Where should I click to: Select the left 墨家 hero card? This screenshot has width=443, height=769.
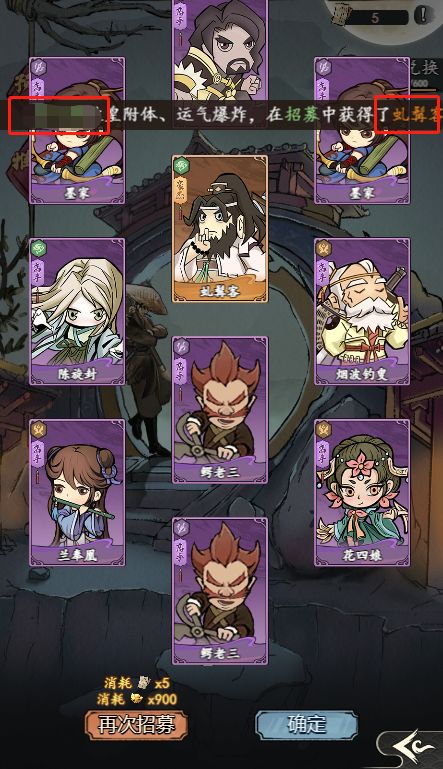pos(77,130)
